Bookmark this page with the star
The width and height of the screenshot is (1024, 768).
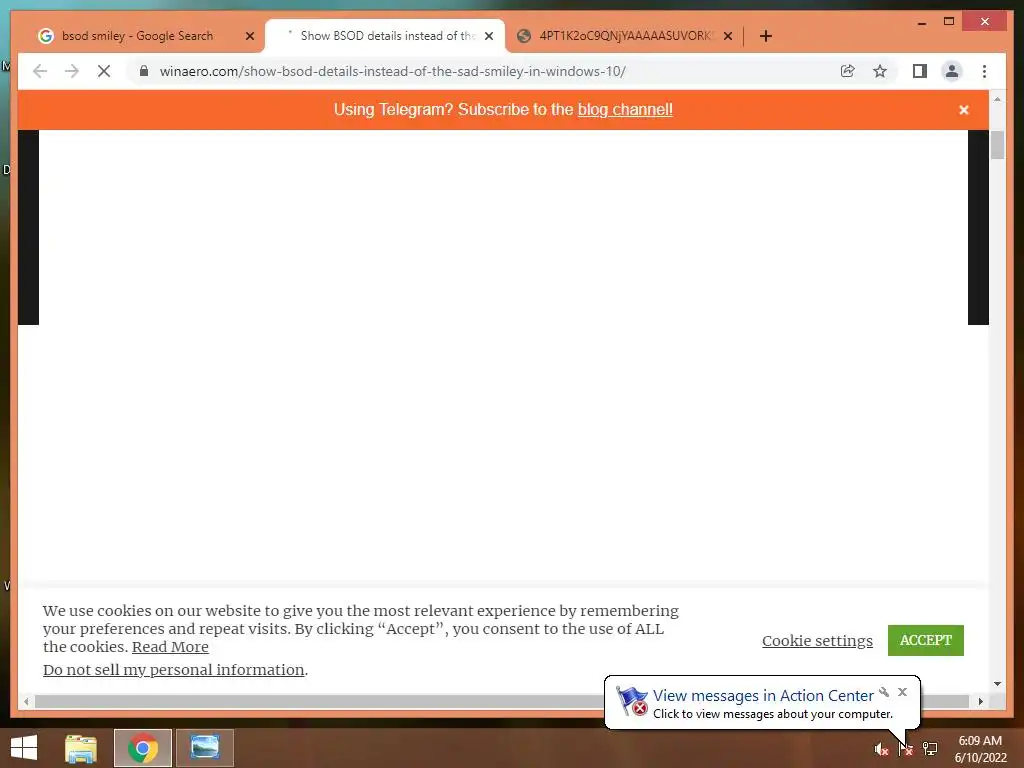[x=880, y=71]
